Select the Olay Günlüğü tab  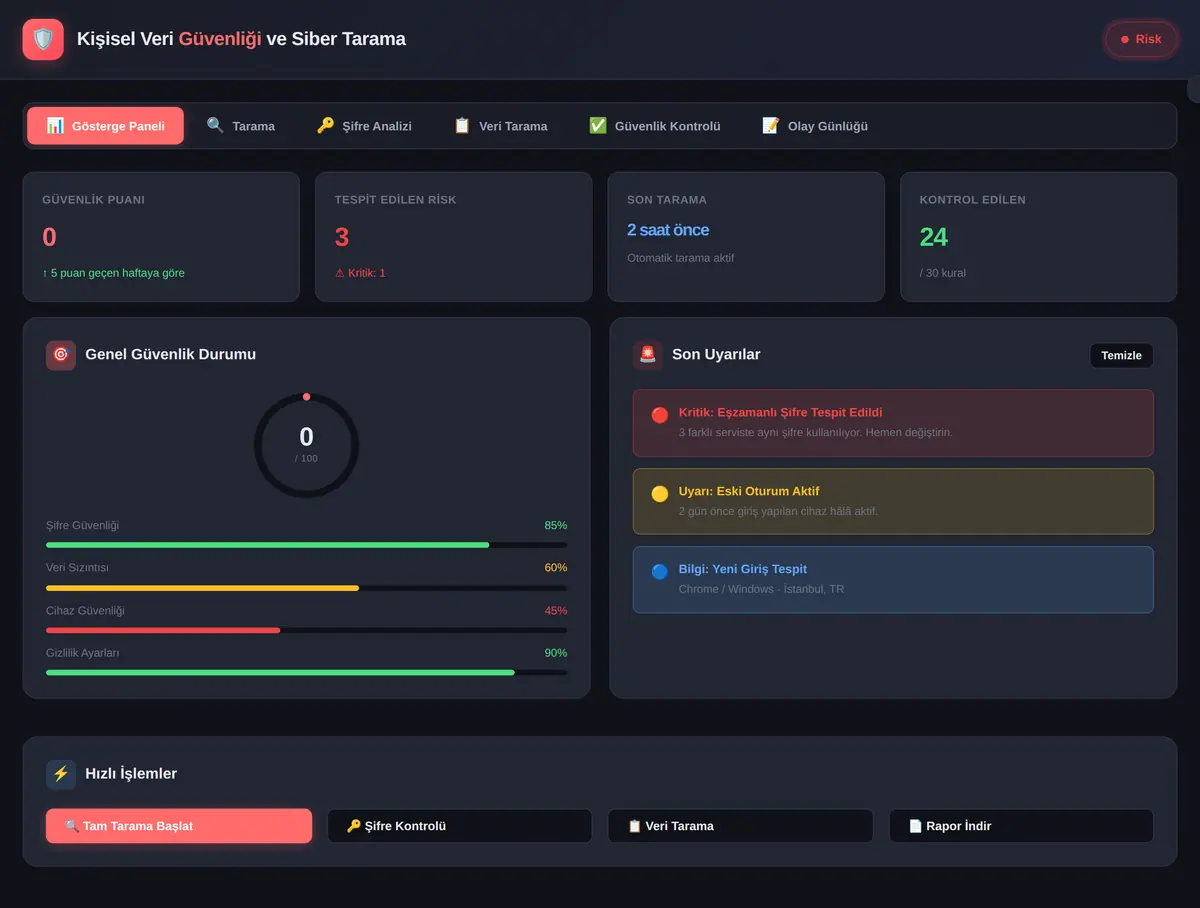[x=815, y=126]
